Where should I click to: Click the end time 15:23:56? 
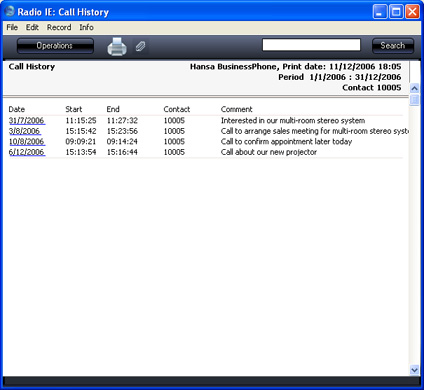point(122,131)
